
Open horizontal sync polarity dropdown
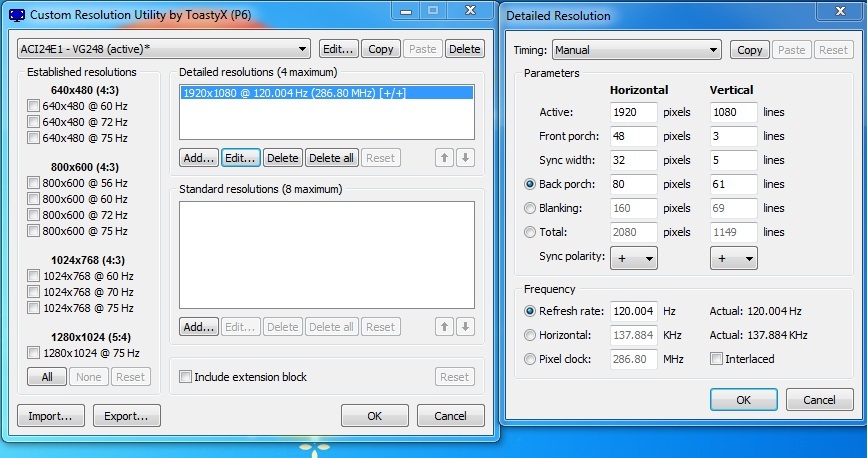pos(634,257)
